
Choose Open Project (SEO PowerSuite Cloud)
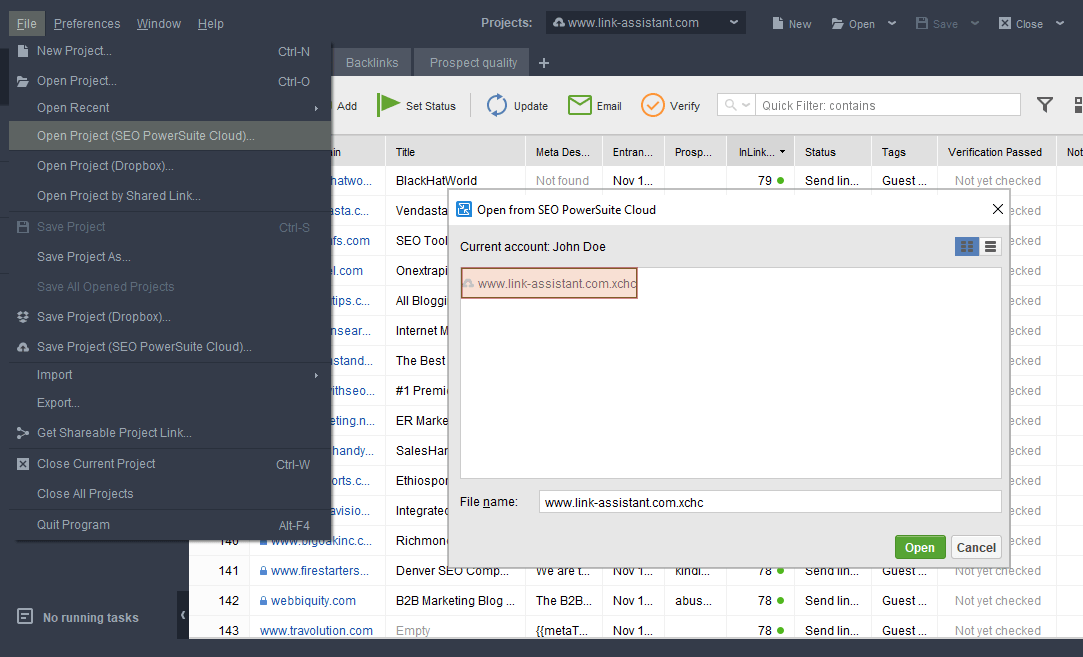(170, 135)
